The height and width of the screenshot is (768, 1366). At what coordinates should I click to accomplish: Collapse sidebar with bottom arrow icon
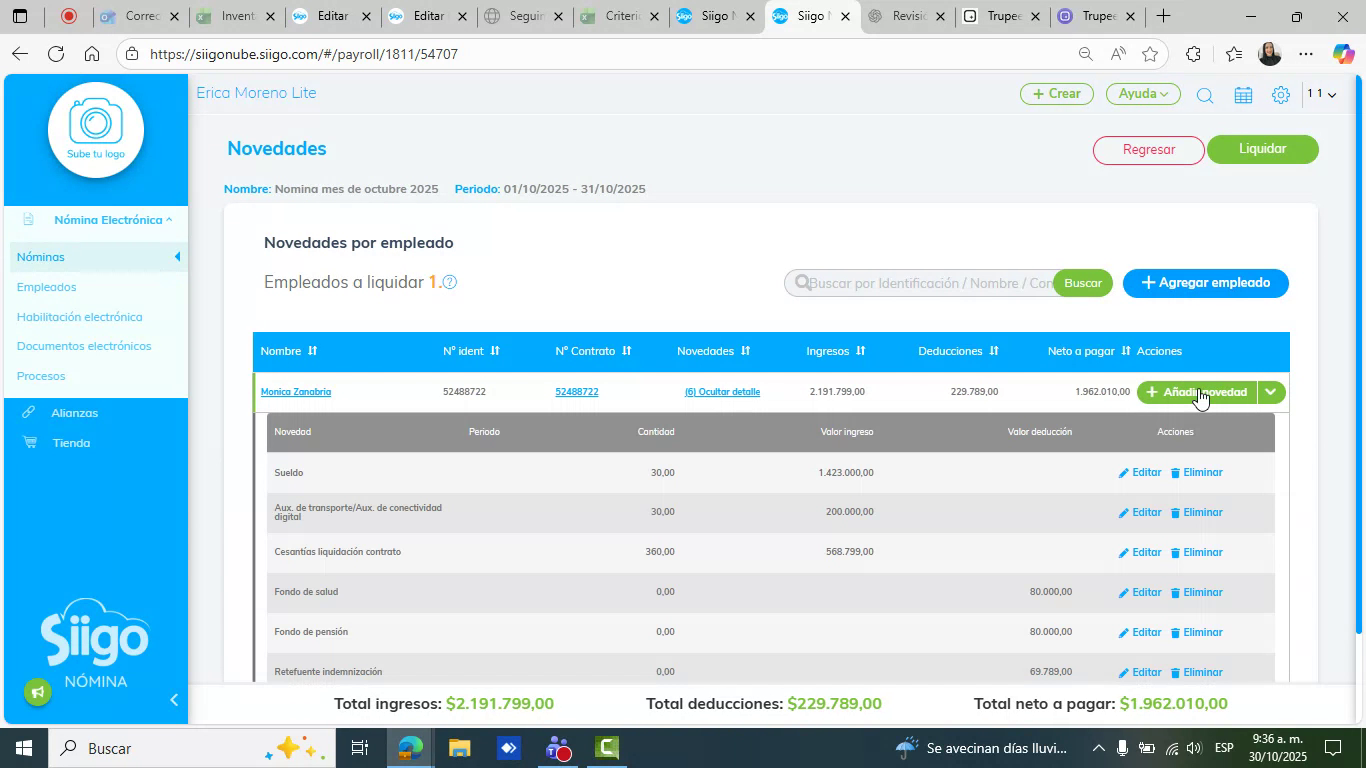point(174,700)
